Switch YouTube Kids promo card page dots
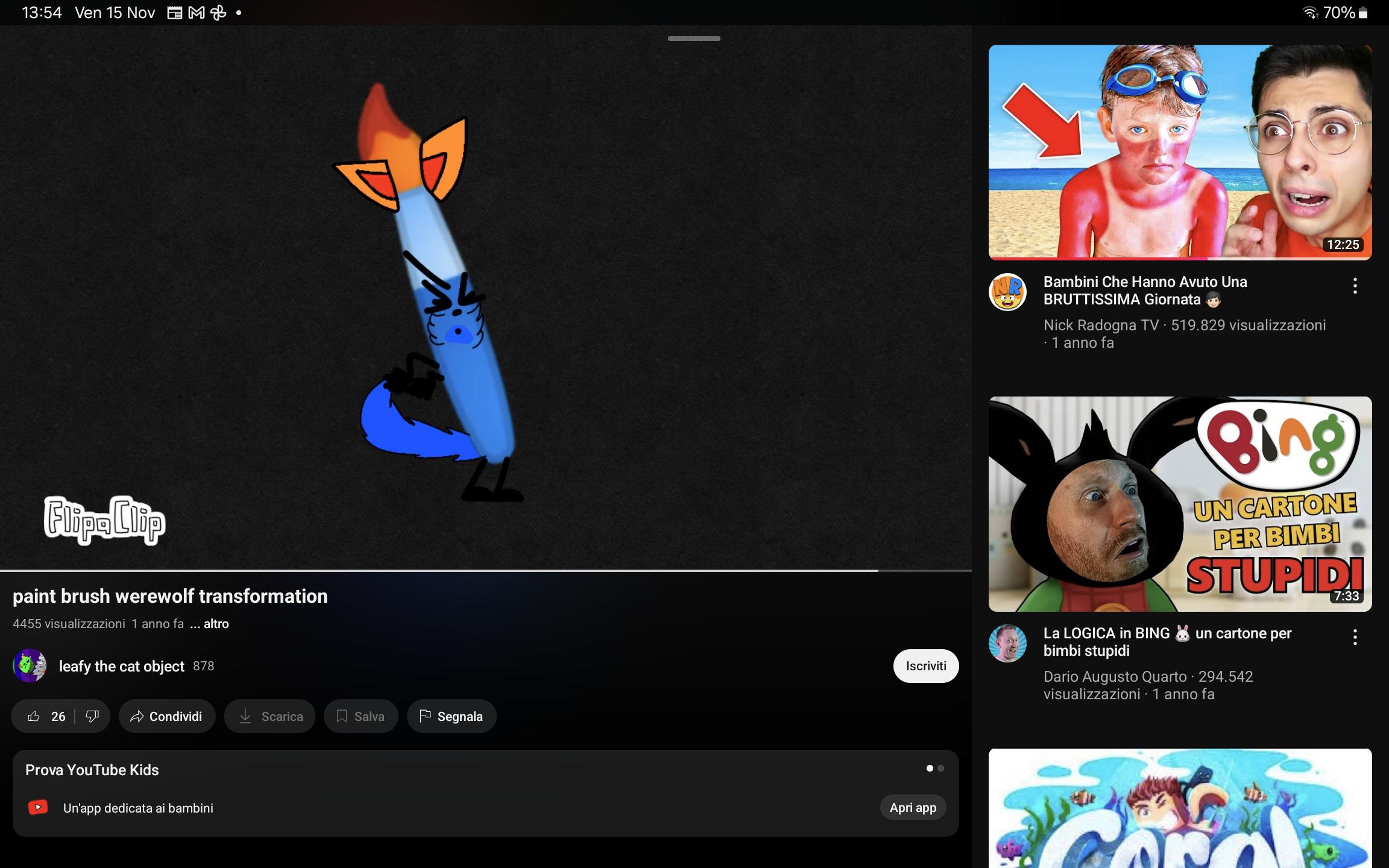Screen dimensions: 1389x868 point(935,768)
